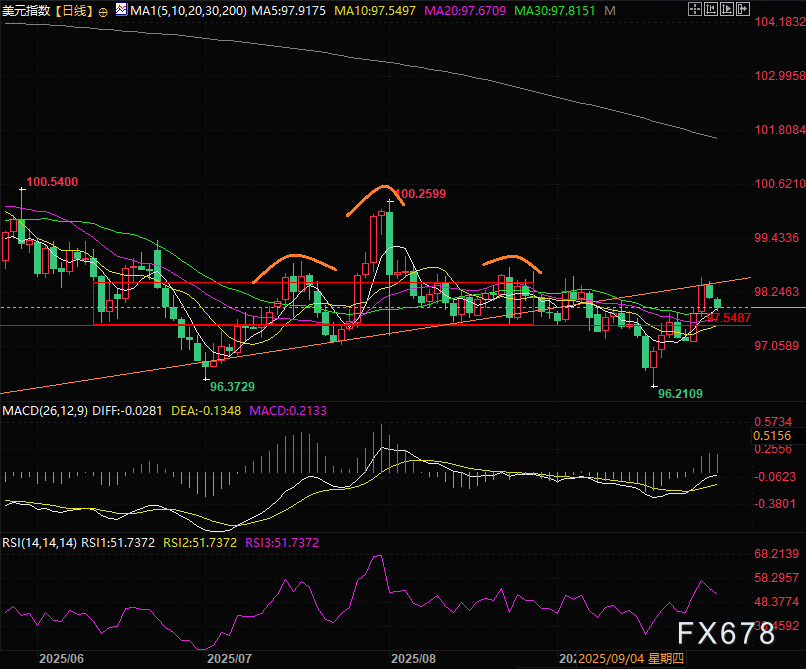Screen dimensions: 806x669
Task: Click the 97.5487 current price tag
Action: (729, 317)
